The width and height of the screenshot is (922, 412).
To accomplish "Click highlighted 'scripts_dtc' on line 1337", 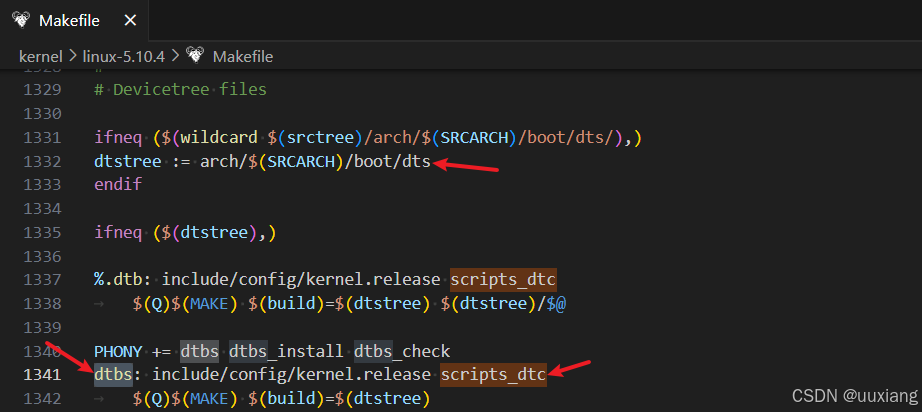I will click(503, 280).
